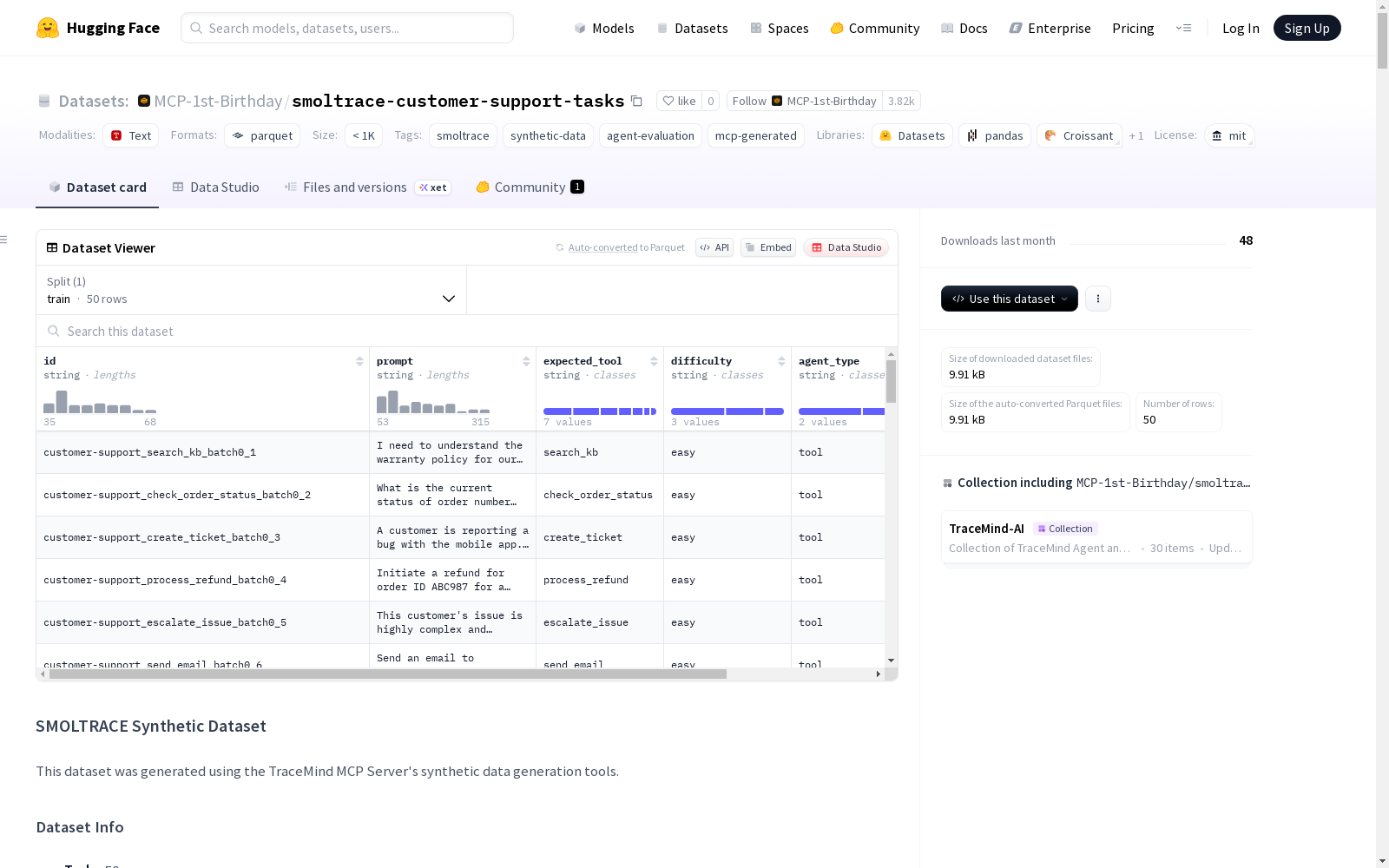Open the Pricing page link

coord(1133,28)
